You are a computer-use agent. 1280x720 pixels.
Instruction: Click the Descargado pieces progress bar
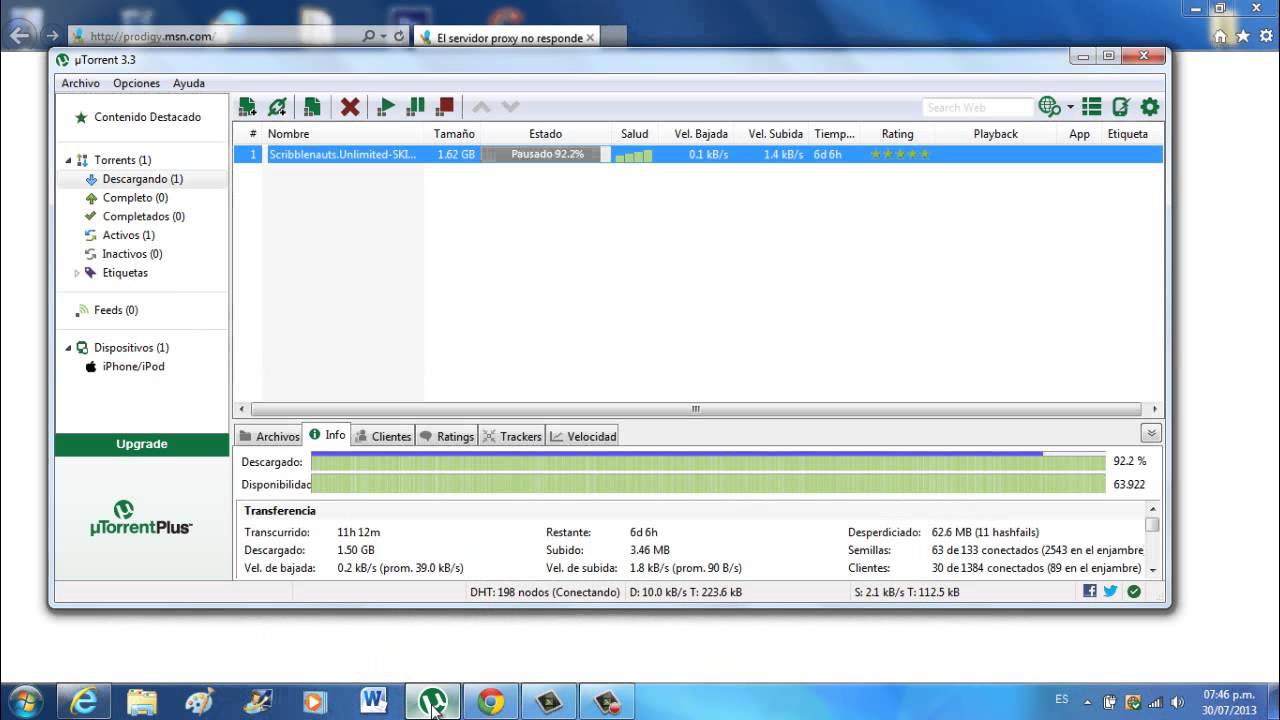tap(707, 462)
